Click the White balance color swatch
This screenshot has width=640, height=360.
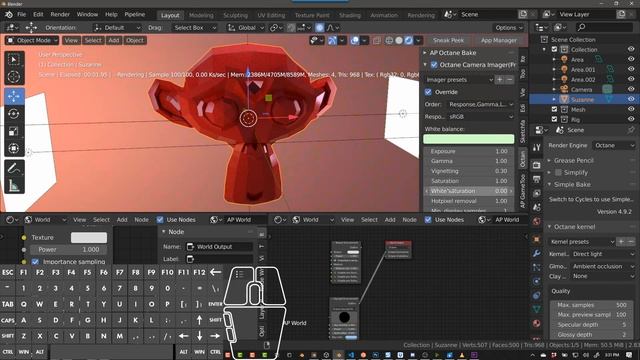469,139
